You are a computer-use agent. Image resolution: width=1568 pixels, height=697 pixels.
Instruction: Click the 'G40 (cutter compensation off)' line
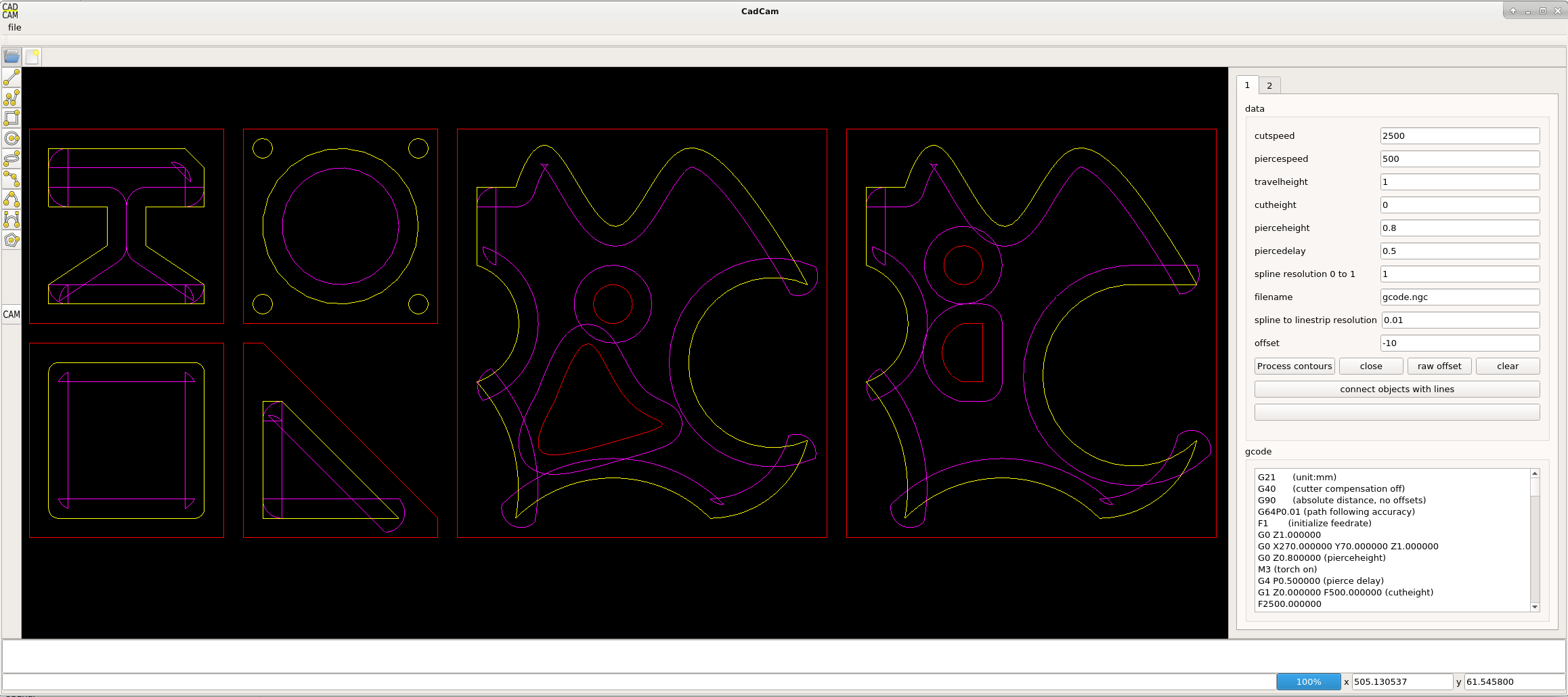click(1331, 488)
